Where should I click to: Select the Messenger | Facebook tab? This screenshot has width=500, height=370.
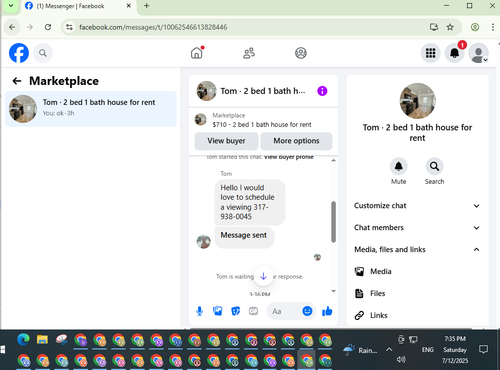(78, 6)
